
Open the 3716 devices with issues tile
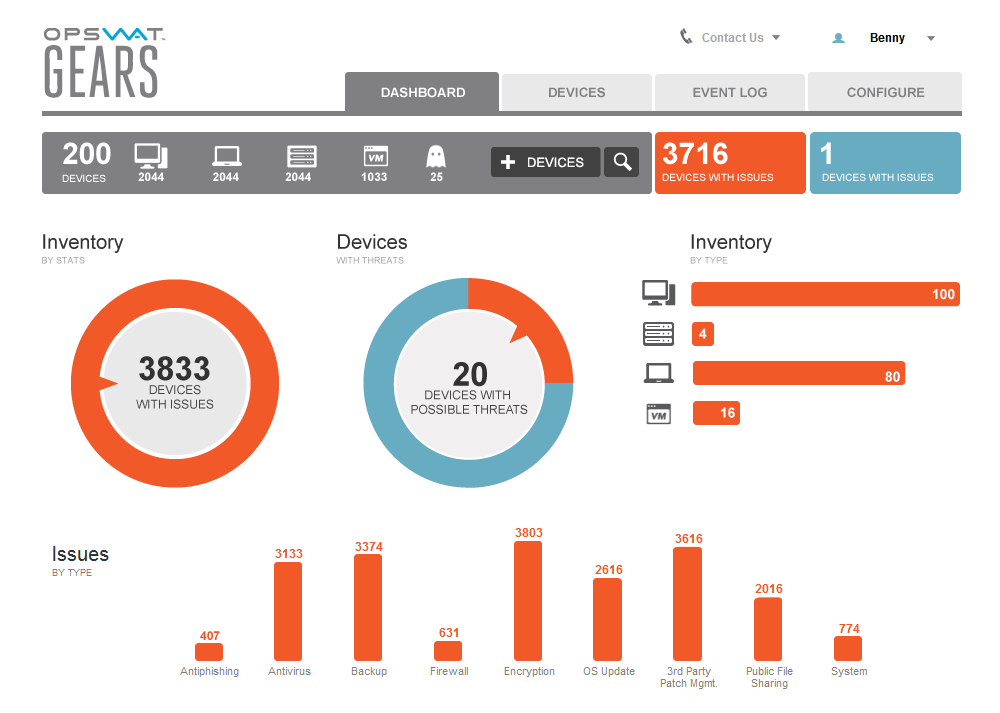coord(730,163)
